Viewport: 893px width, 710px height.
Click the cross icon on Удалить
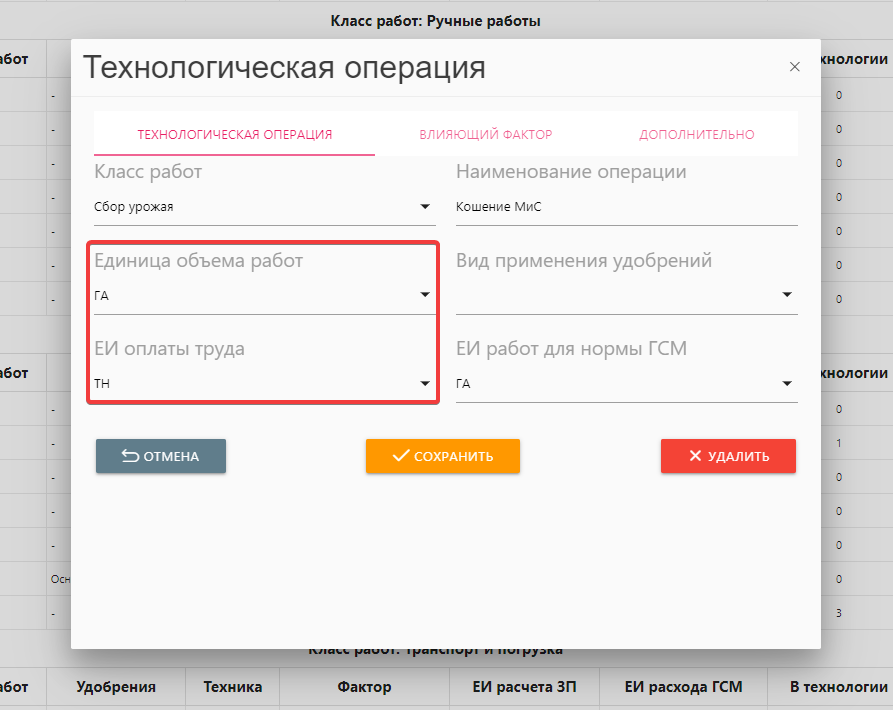click(695, 456)
